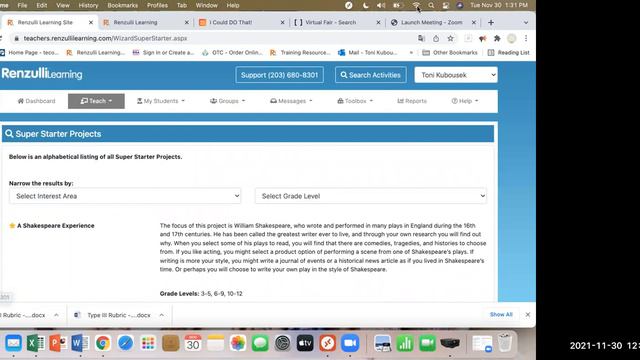640x360 pixels.
Task: Close the Virtual Fair - Search tab
Action: click(378, 22)
